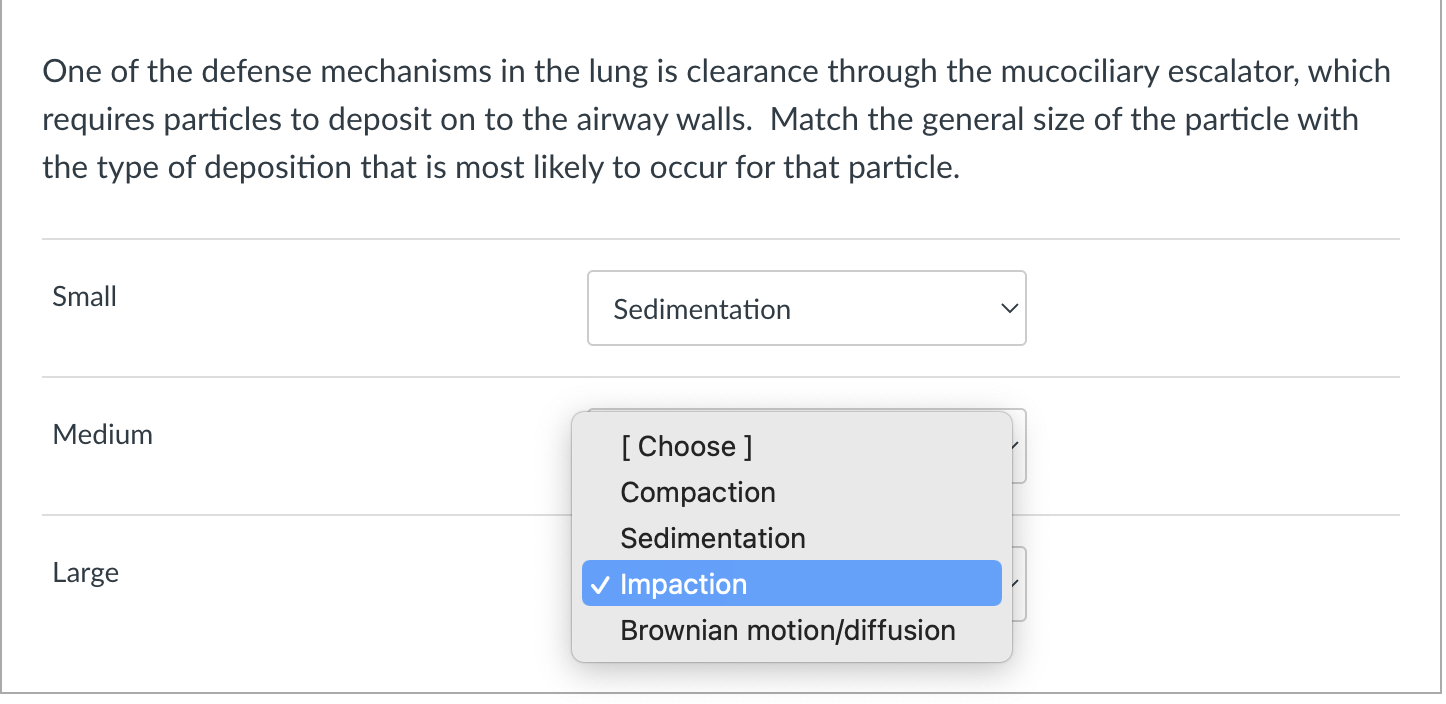
Task: Click the Medium particle size label
Action: [x=103, y=435]
